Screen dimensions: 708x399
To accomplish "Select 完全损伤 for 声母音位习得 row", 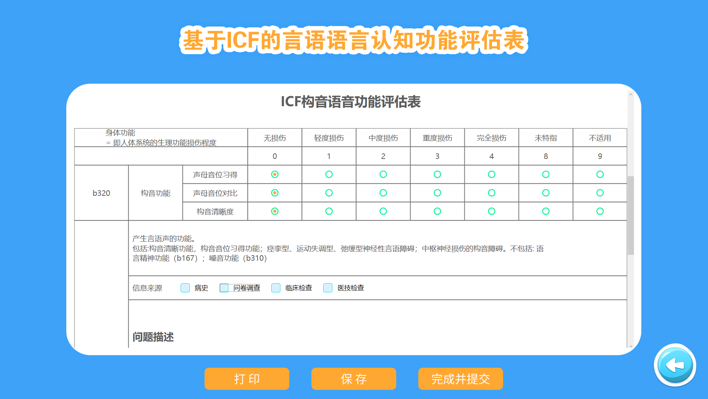I will coord(491,174).
